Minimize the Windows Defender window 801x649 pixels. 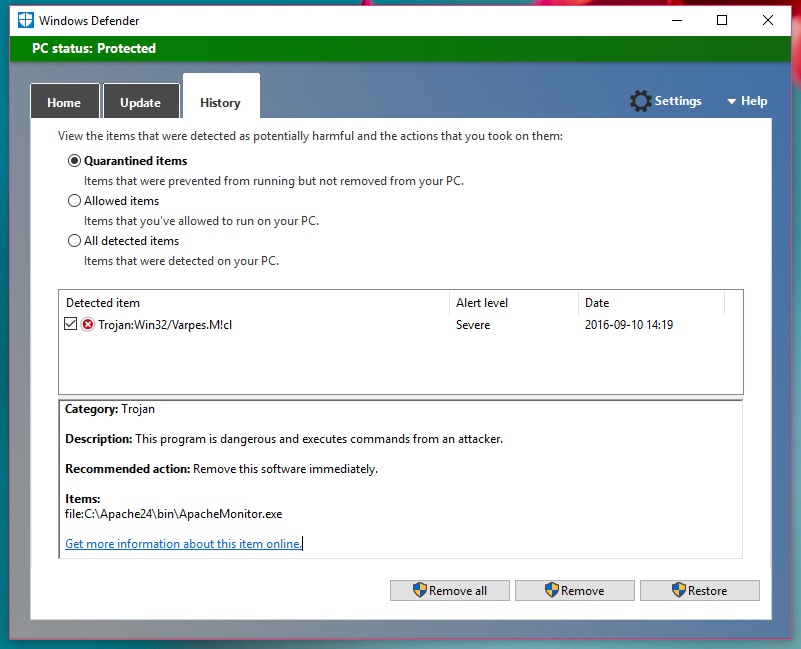pos(677,20)
